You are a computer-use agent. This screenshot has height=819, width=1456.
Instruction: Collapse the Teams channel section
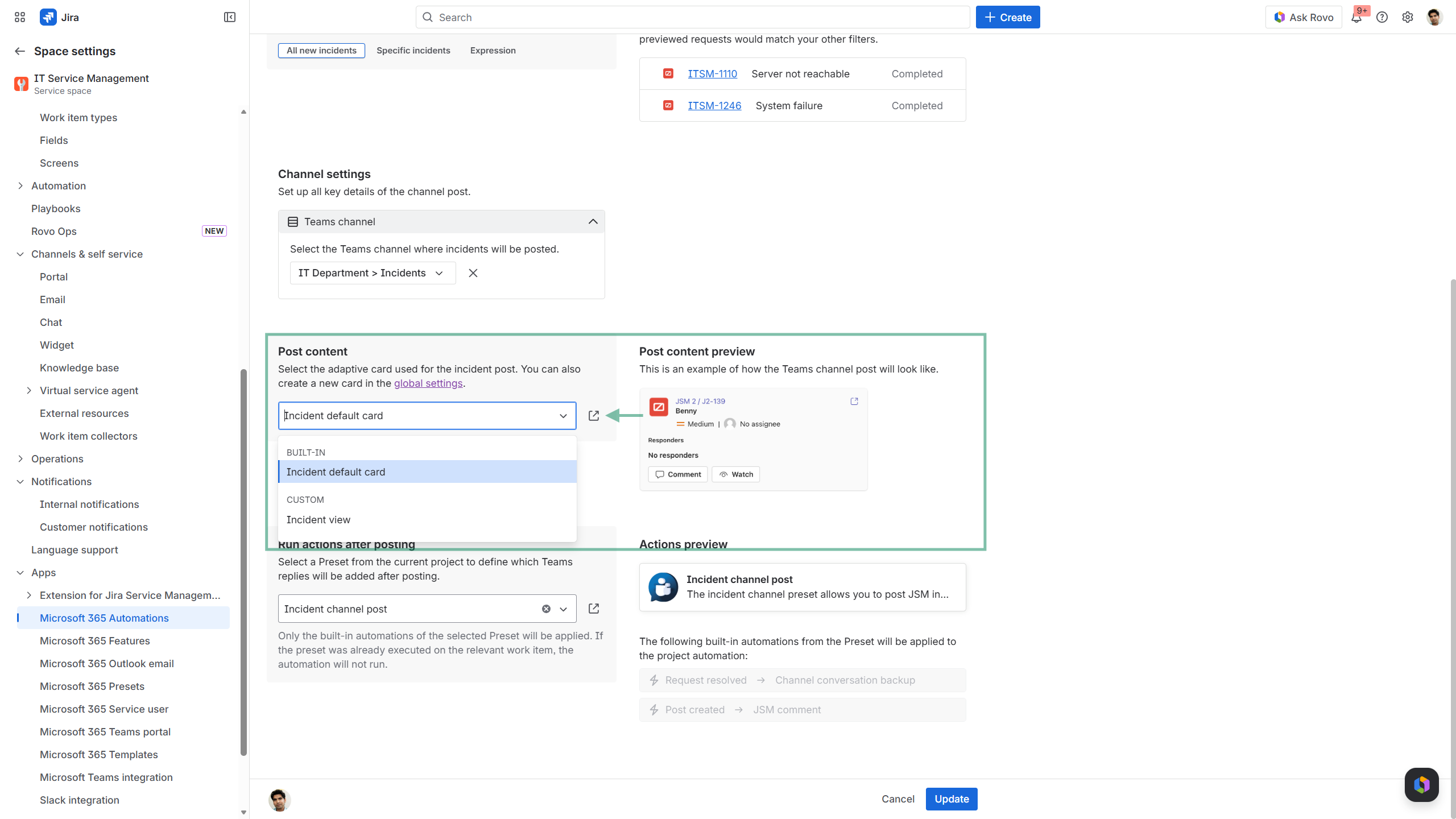[x=593, y=222]
